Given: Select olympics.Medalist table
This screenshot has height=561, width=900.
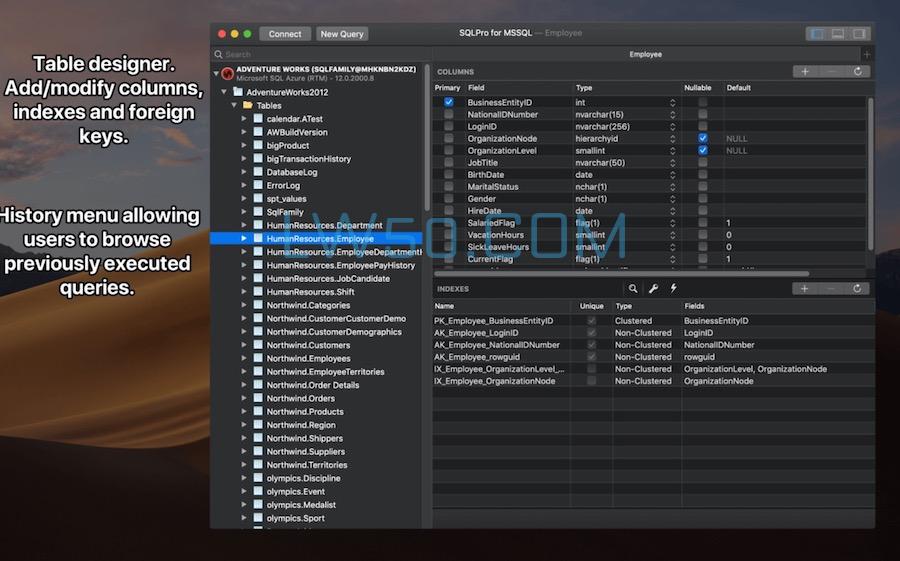Looking at the screenshot, I should 301,505.
